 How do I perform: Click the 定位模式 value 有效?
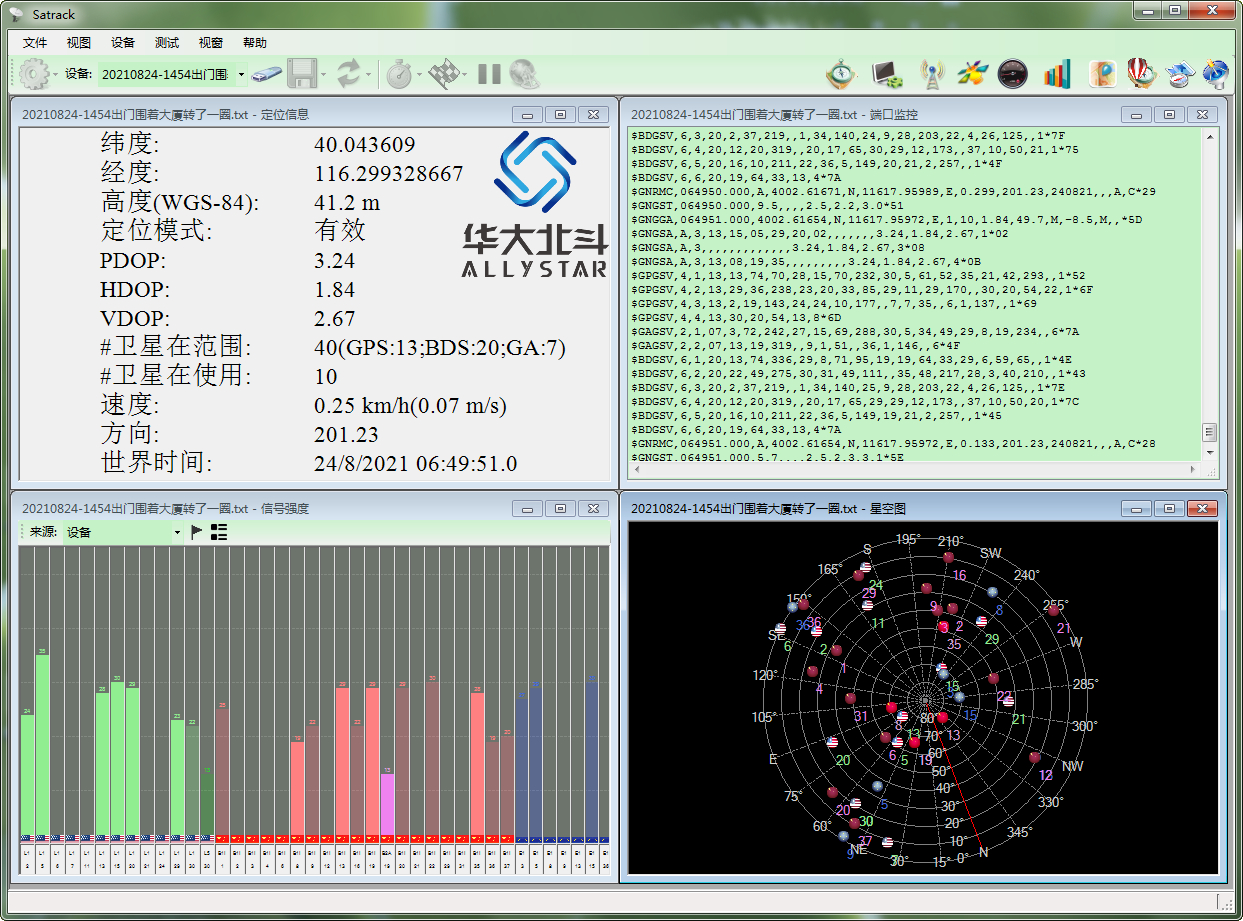340,231
